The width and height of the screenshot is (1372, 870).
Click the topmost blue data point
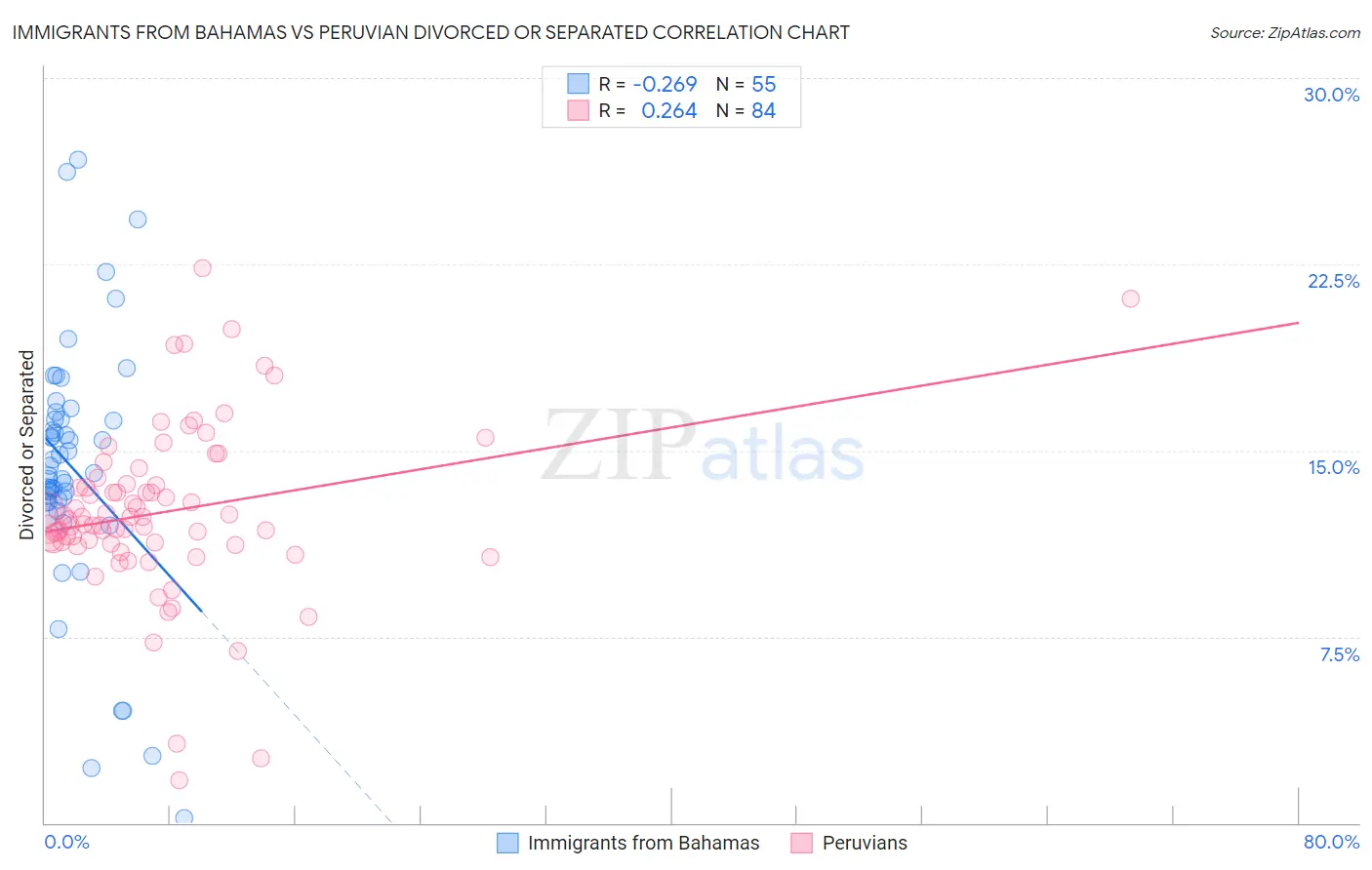tap(78, 159)
